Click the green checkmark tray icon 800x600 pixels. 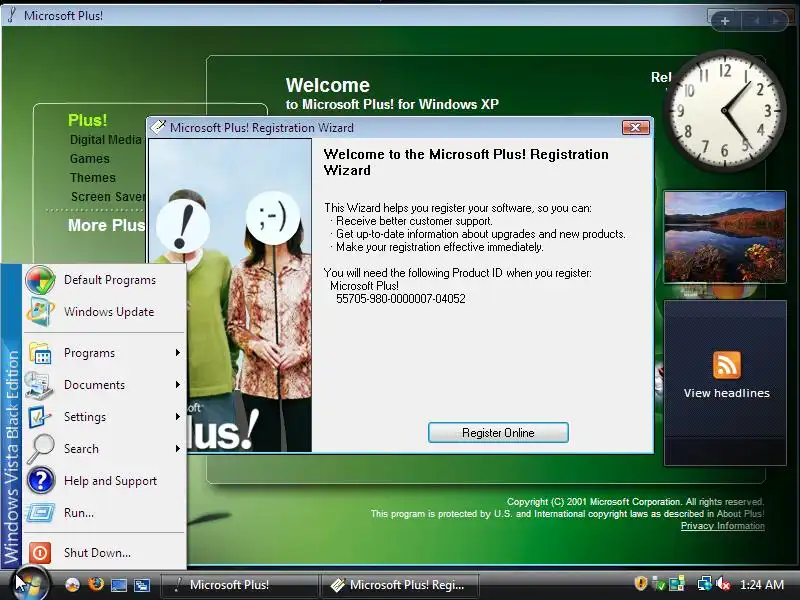point(659,584)
